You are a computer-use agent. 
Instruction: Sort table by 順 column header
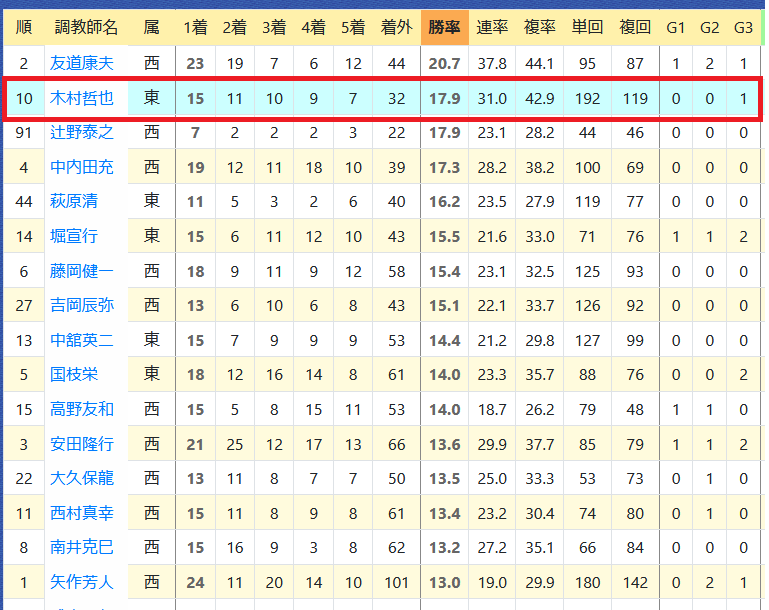(24, 27)
